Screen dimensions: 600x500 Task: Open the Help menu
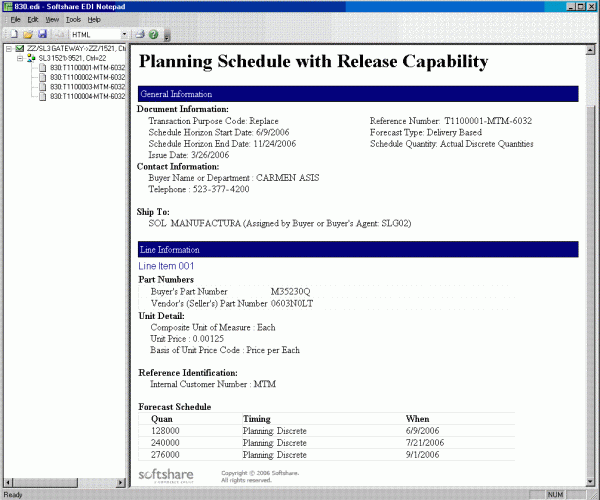(94, 20)
